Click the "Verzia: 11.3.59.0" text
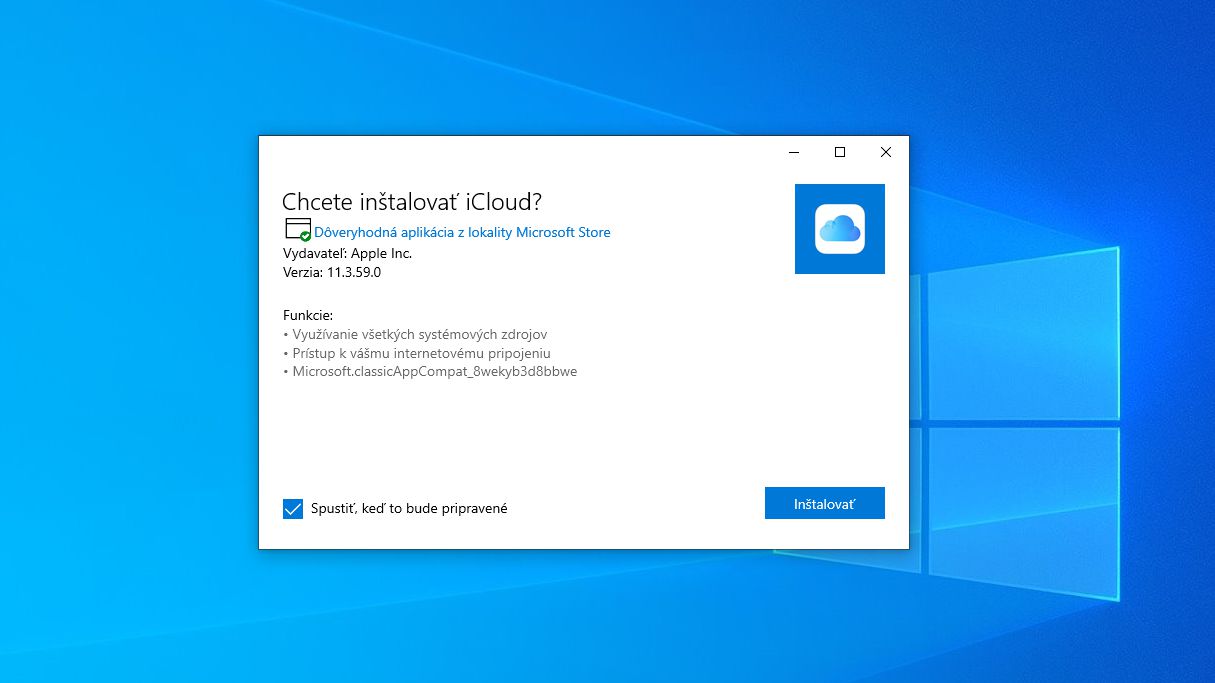1215x683 pixels. pyautogui.click(x=332, y=272)
